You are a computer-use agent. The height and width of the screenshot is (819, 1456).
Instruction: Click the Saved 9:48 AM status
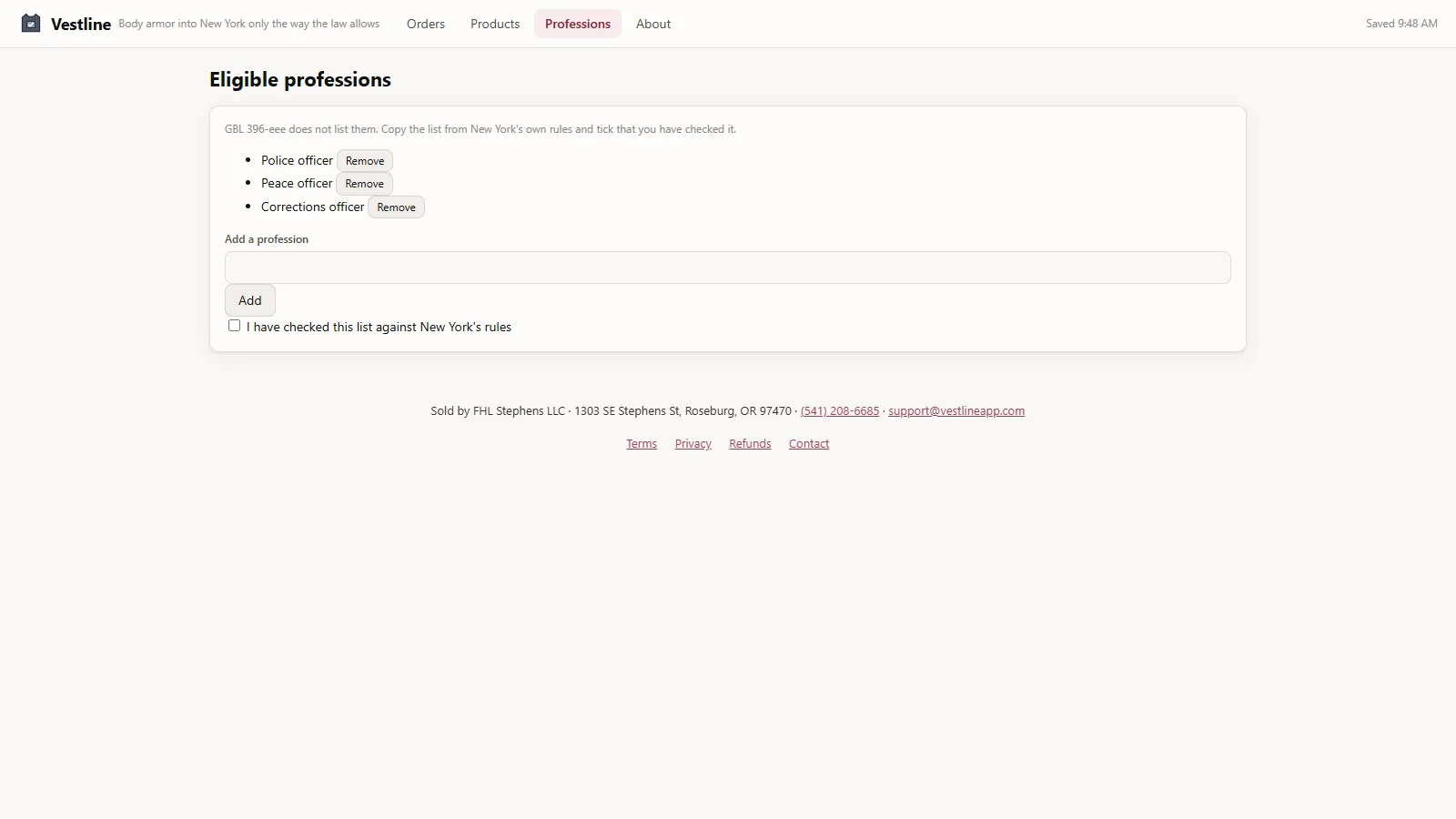pyautogui.click(x=1401, y=24)
